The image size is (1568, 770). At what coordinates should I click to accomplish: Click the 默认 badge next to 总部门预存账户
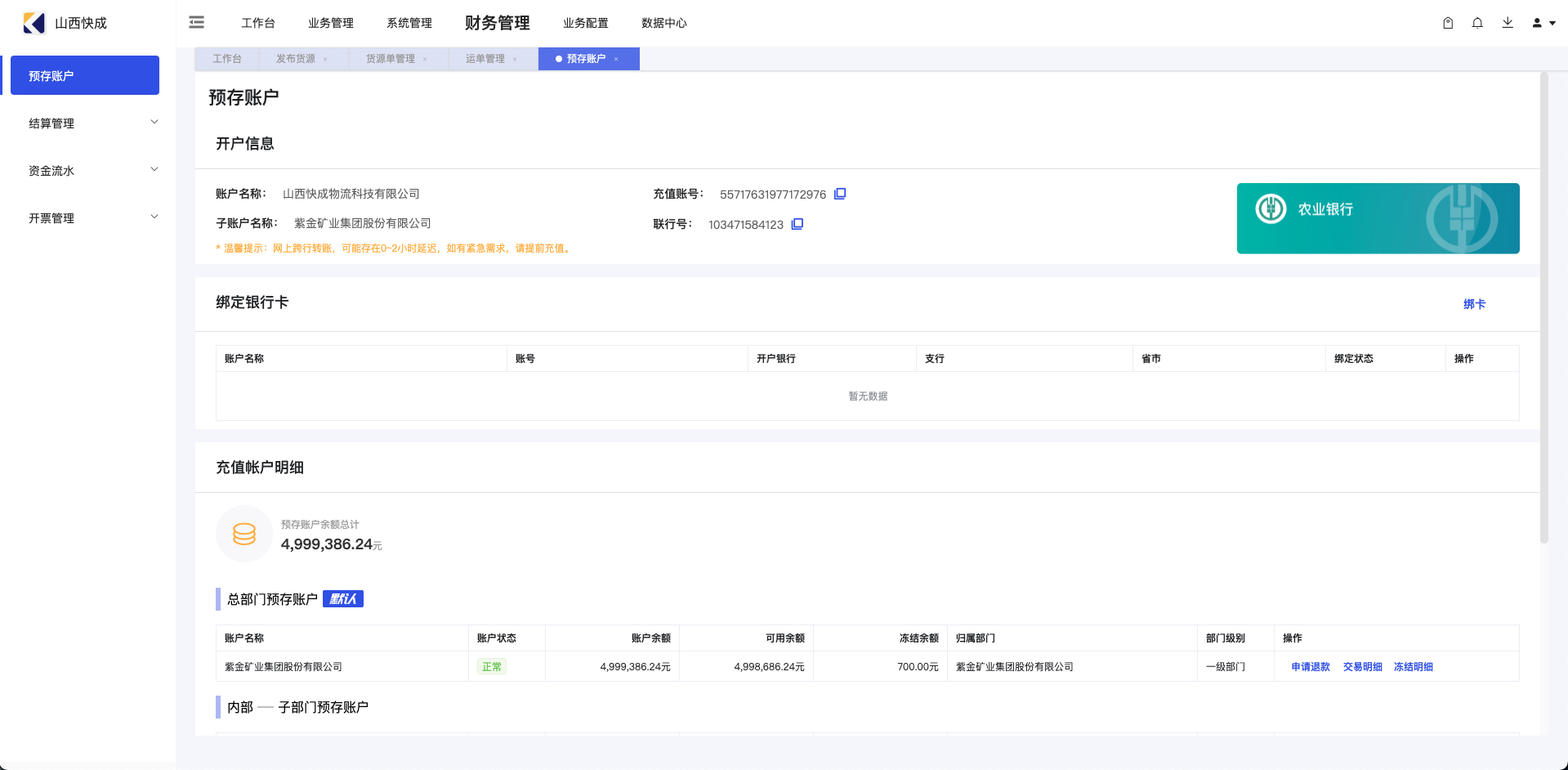coord(343,599)
